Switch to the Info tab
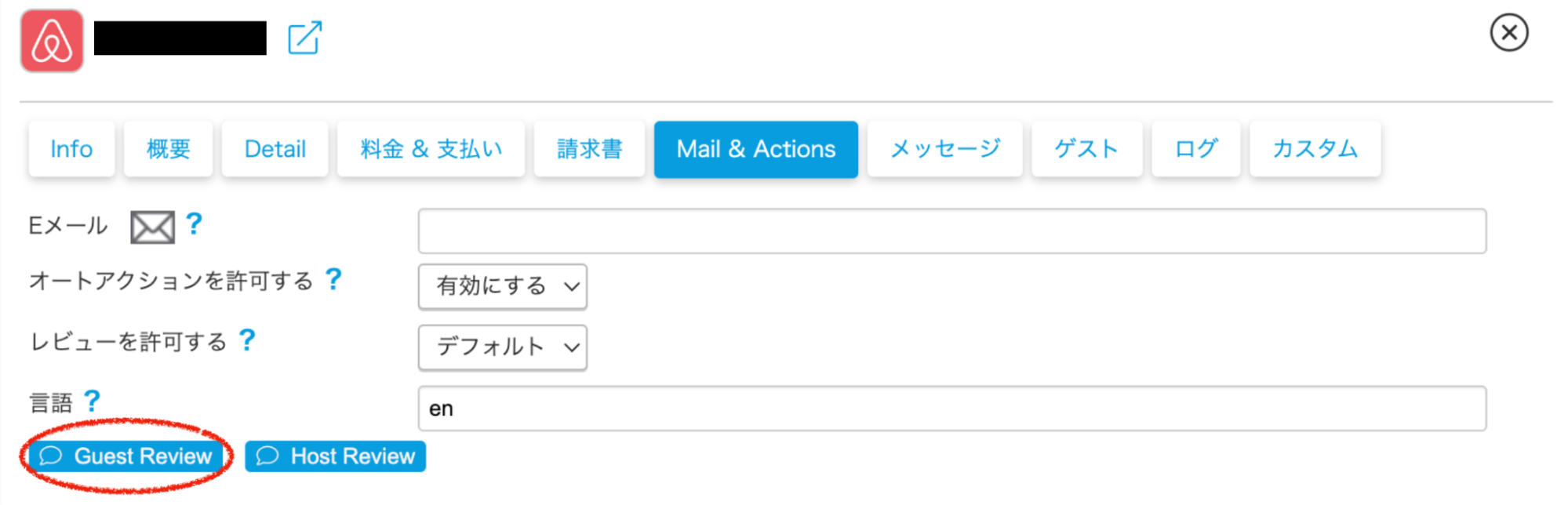This screenshot has width=1568, height=505. (x=71, y=149)
